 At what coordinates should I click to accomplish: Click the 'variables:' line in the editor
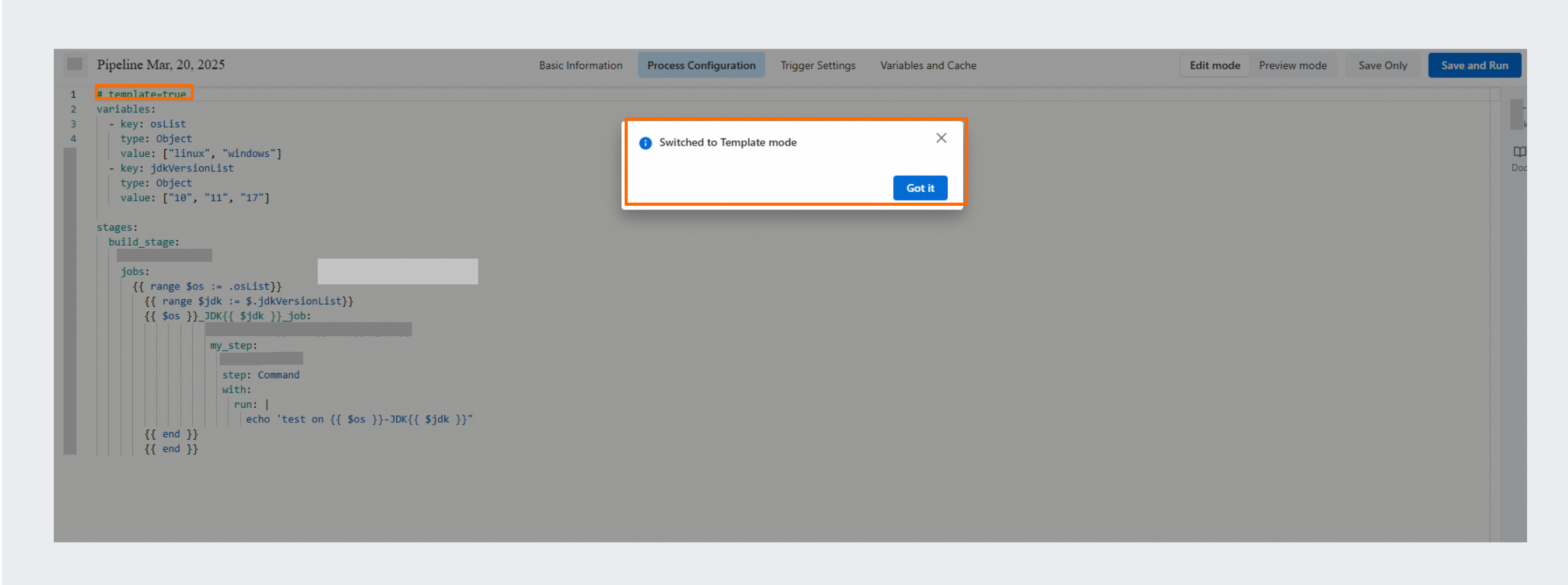[x=125, y=109]
